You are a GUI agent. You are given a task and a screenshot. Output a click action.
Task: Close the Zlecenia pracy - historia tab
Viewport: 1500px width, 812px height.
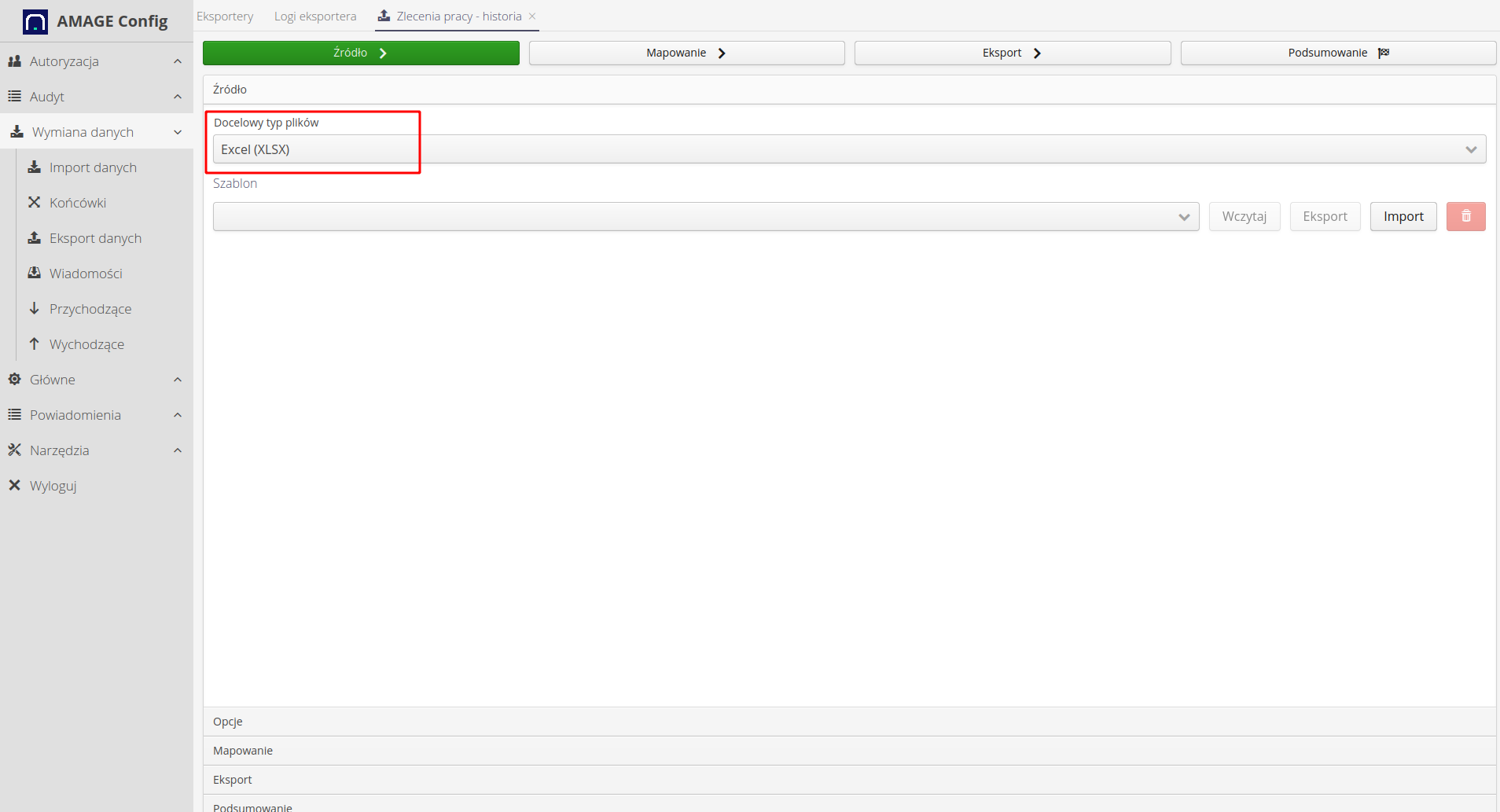[x=532, y=17]
